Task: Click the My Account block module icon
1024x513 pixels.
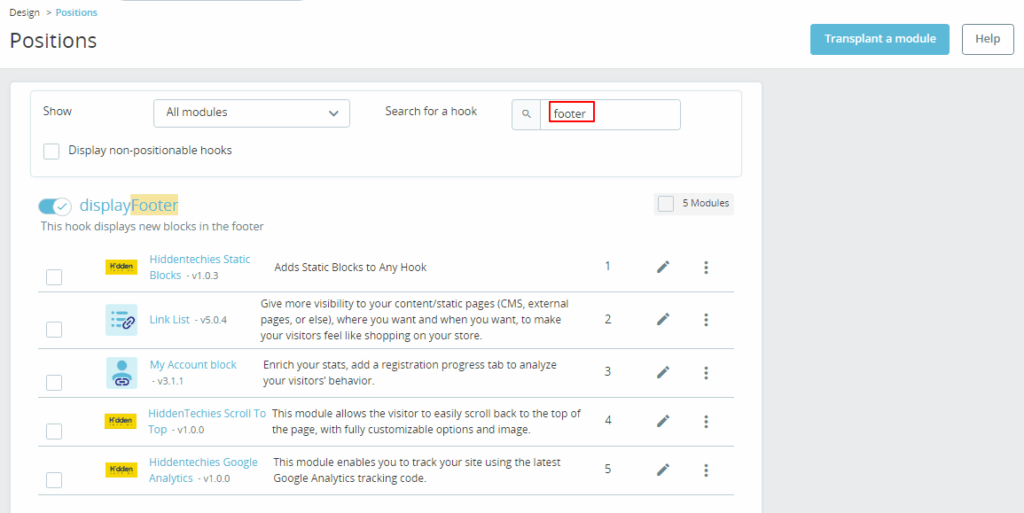Action: pyautogui.click(x=121, y=372)
